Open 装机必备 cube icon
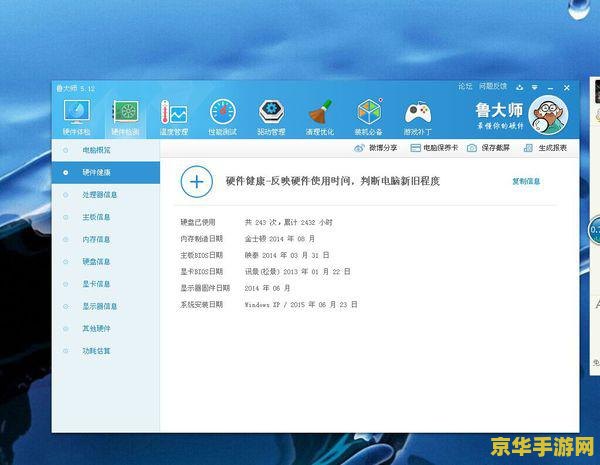The width and height of the screenshot is (600, 465). [x=369, y=111]
